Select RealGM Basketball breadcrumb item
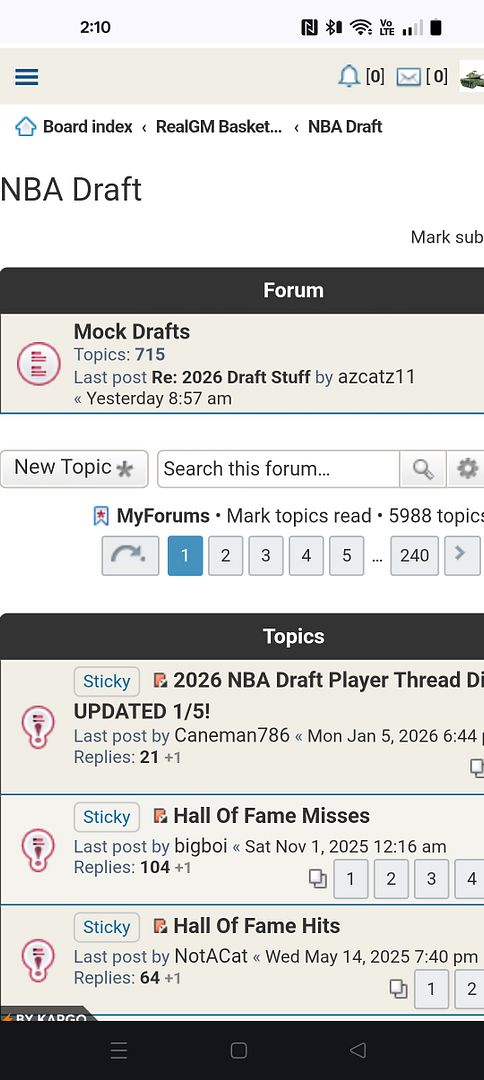This screenshot has height=1080, width=484. 219,127
